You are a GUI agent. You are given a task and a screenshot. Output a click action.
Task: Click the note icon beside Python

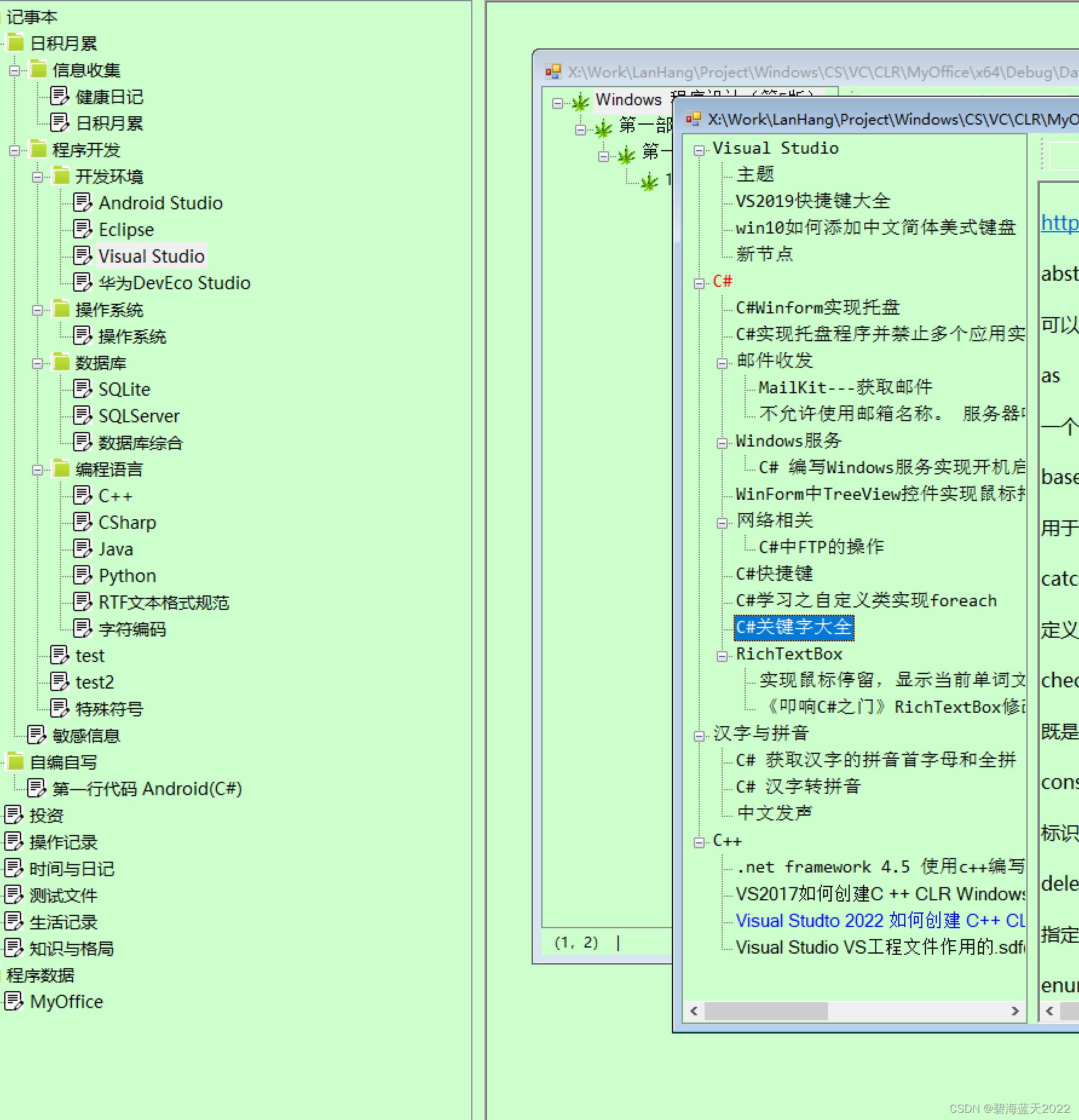point(83,575)
